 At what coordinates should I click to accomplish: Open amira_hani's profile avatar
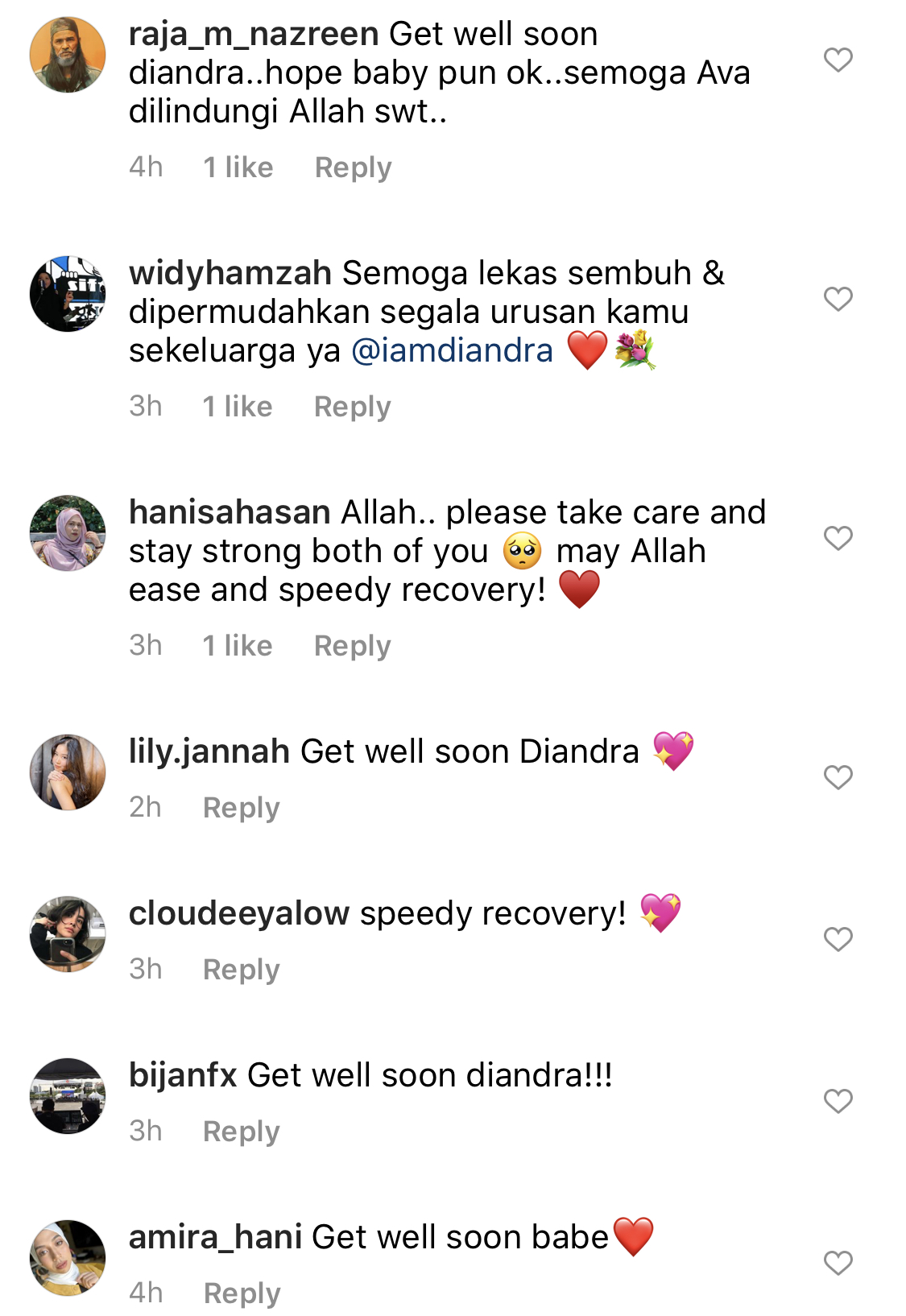pyautogui.click(x=68, y=1258)
